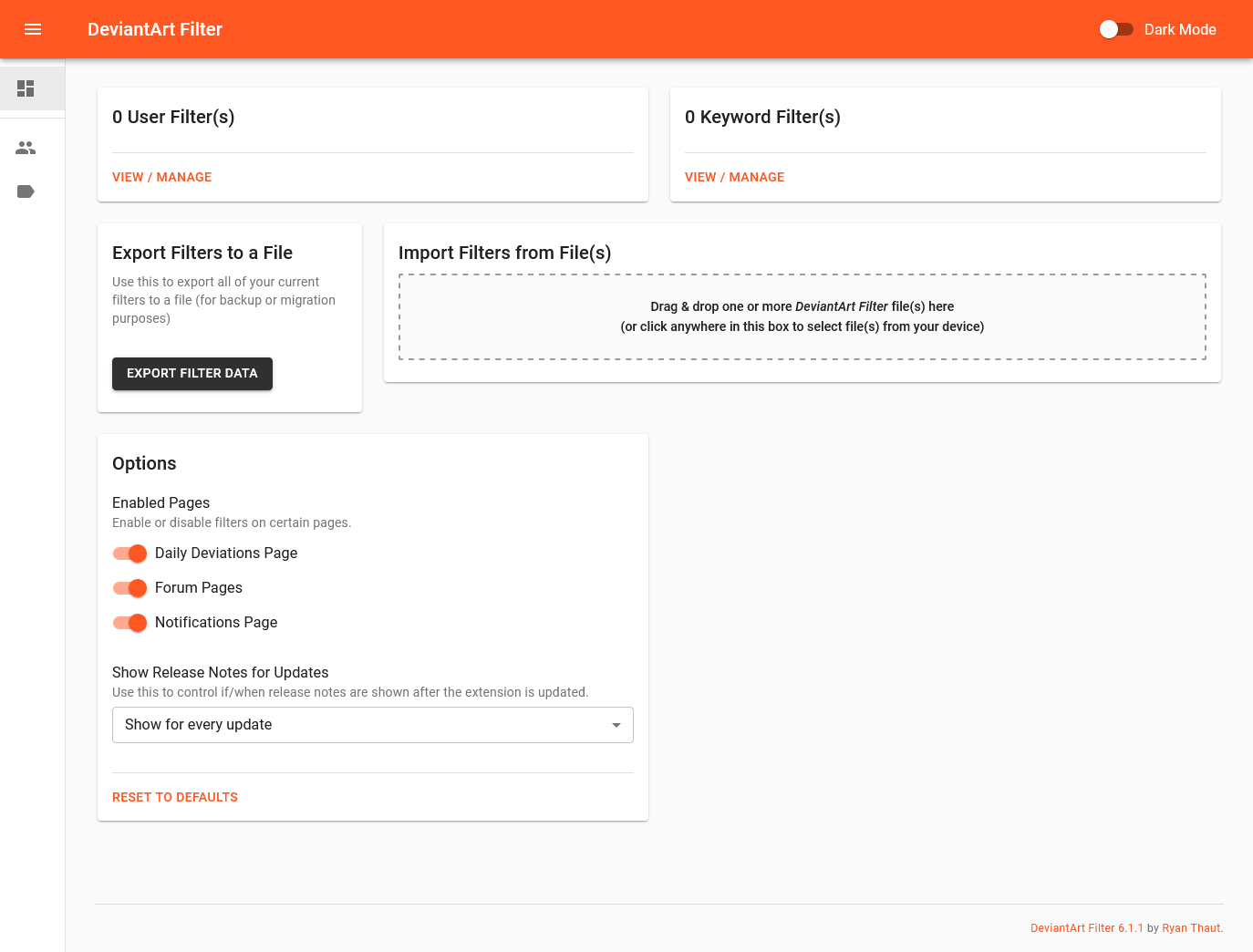The width and height of the screenshot is (1253, 952).
Task: Click RESET TO DEFAULTS
Action: [x=175, y=797]
